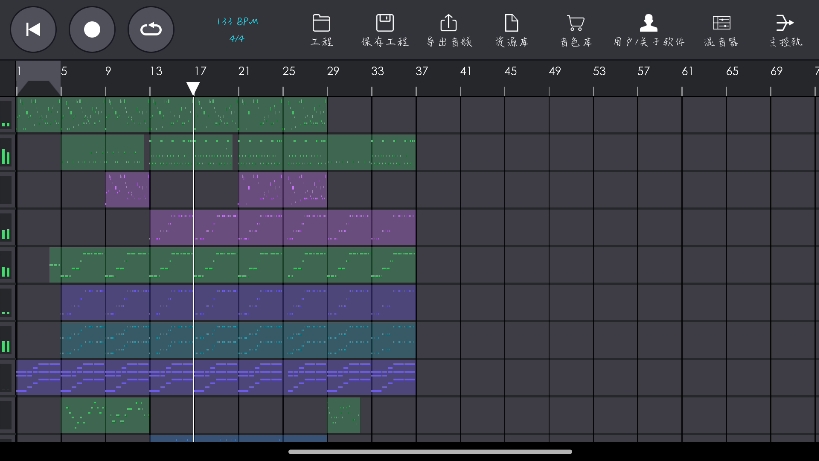Image resolution: width=819 pixels, height=461 pixels.
Task: Open the user/about software profile icon
Action: (x=649, y=23)
